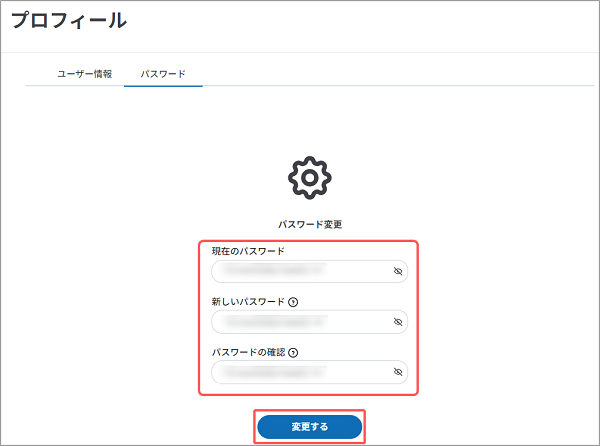
Task: Click the blurred value in the new password box
Action: coord(274,322)
